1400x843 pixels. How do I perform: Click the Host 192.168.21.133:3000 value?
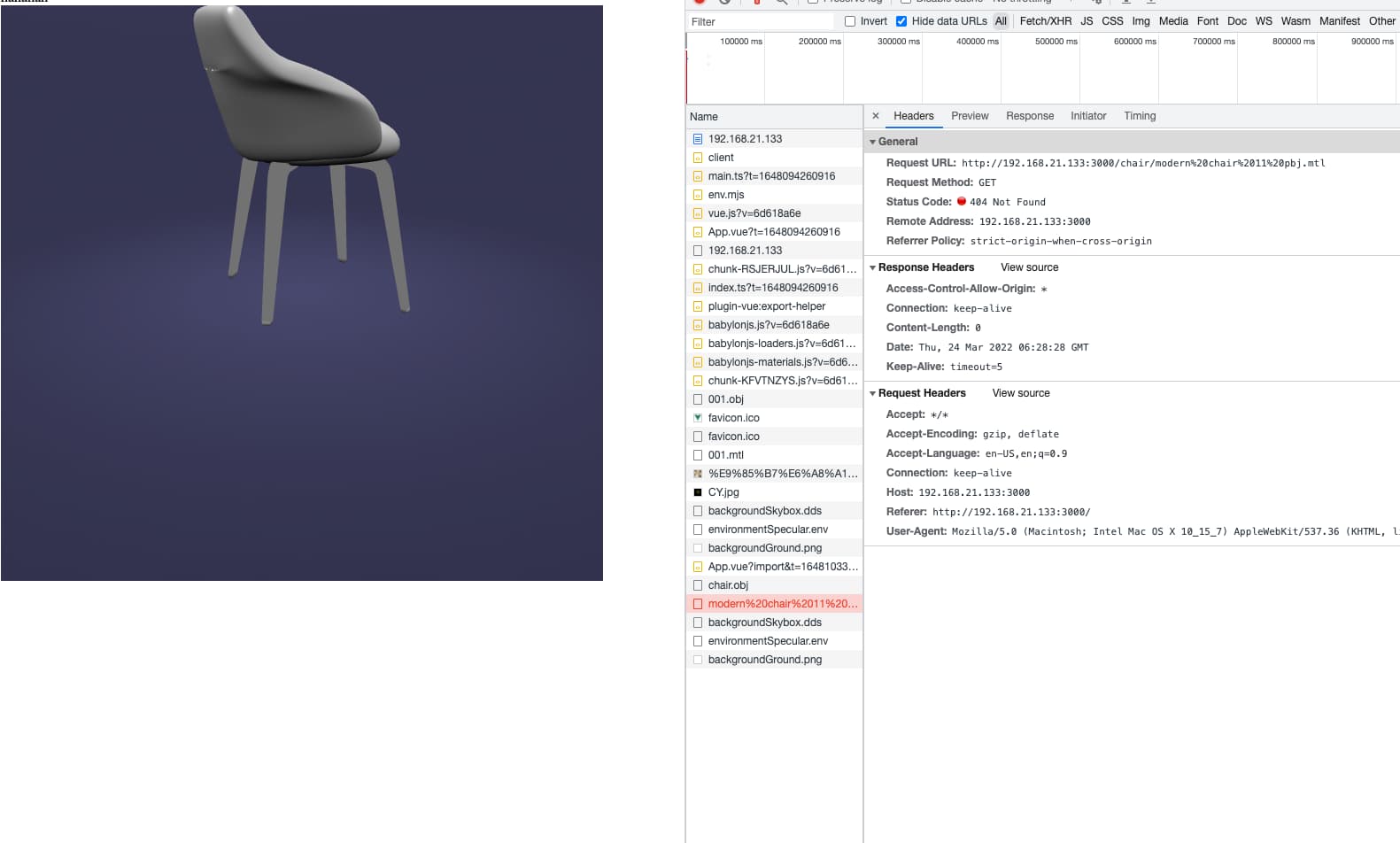[x=974, y=492]
